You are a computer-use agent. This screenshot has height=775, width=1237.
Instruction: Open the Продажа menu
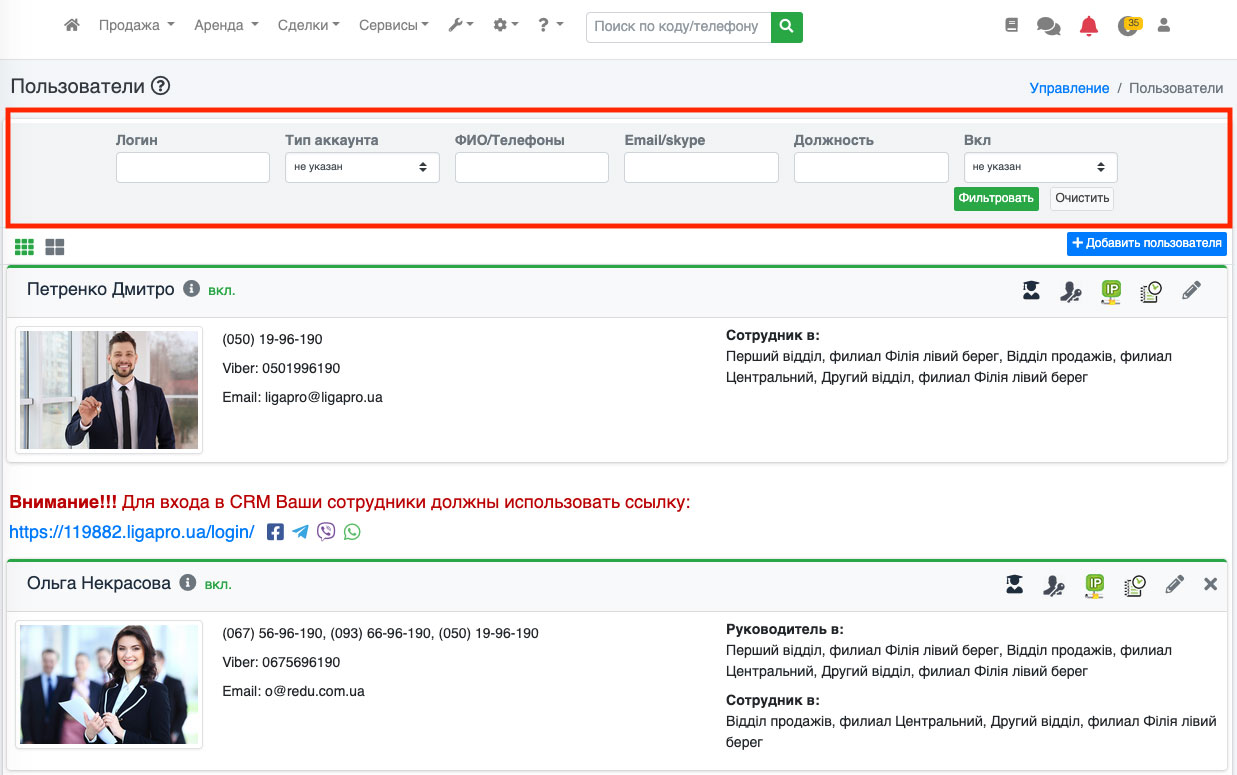pos(137,26)
